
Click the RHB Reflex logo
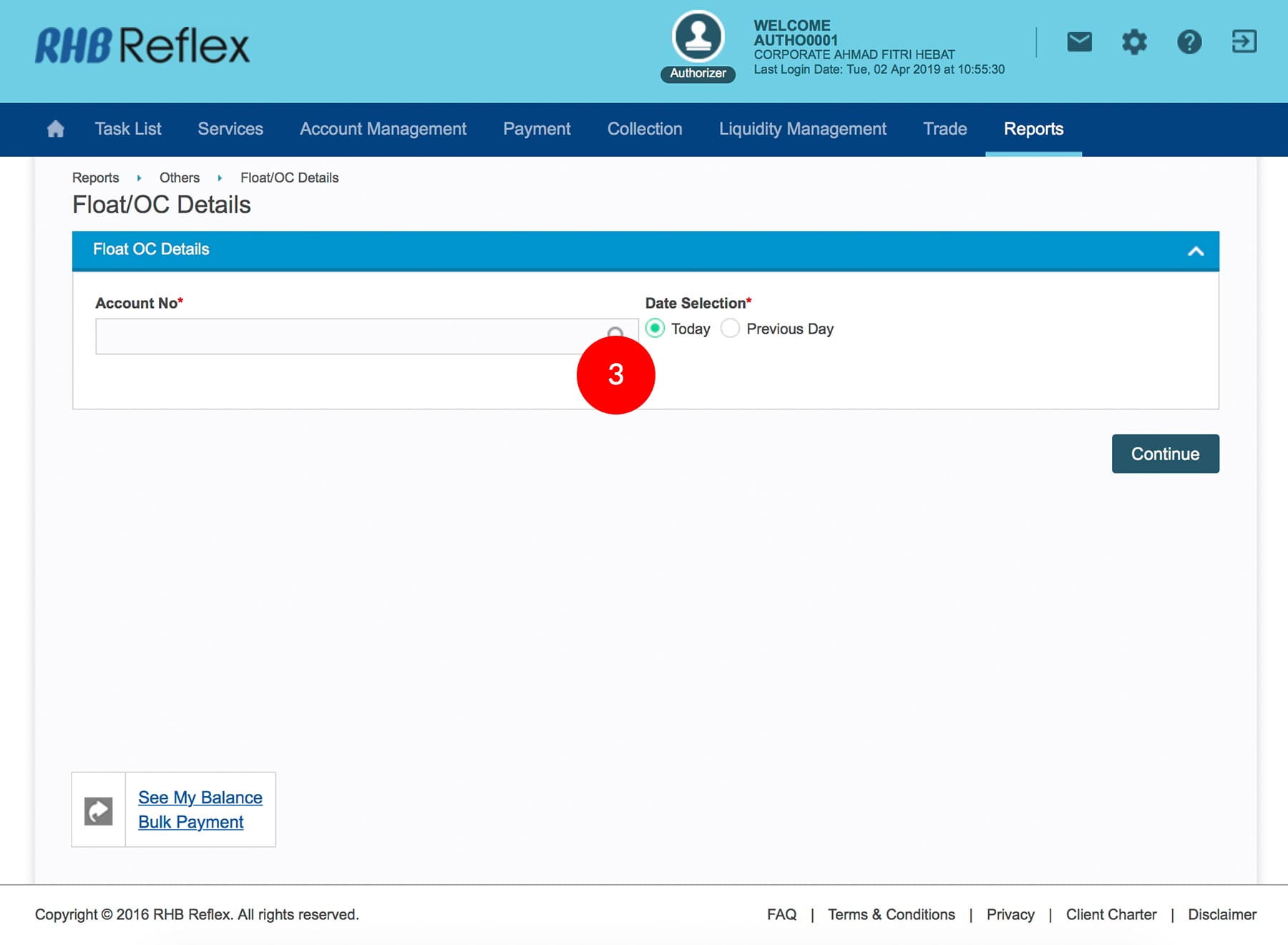click(x=142, y=46)
